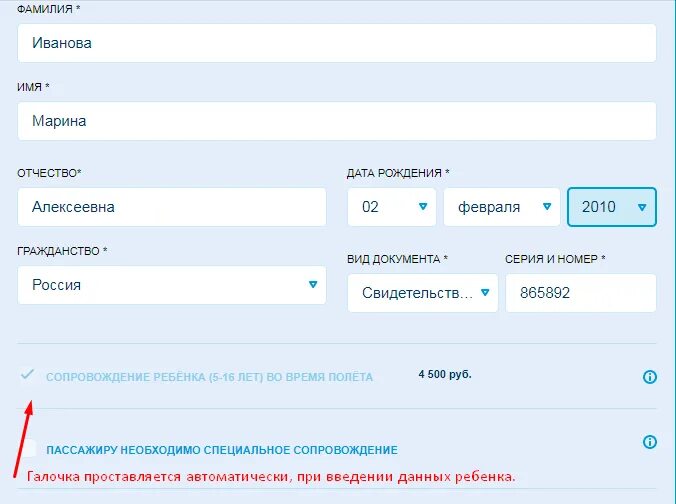
Task: Click the 4 500 руб. price text
Action: tap(445, 374)
